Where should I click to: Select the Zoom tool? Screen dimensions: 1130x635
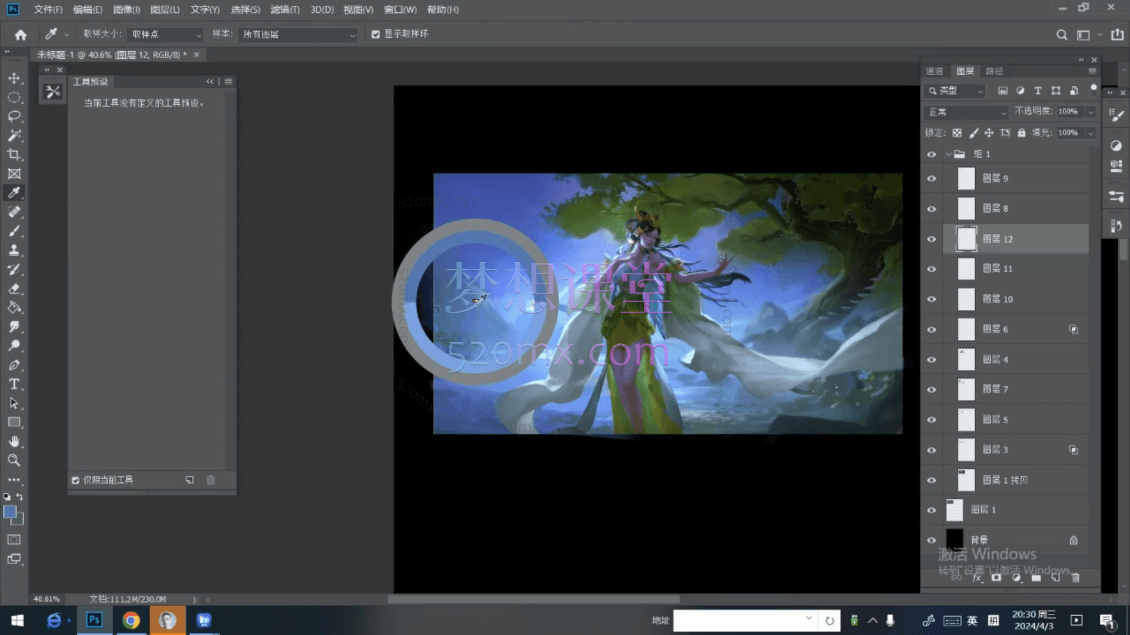point(14,460)
